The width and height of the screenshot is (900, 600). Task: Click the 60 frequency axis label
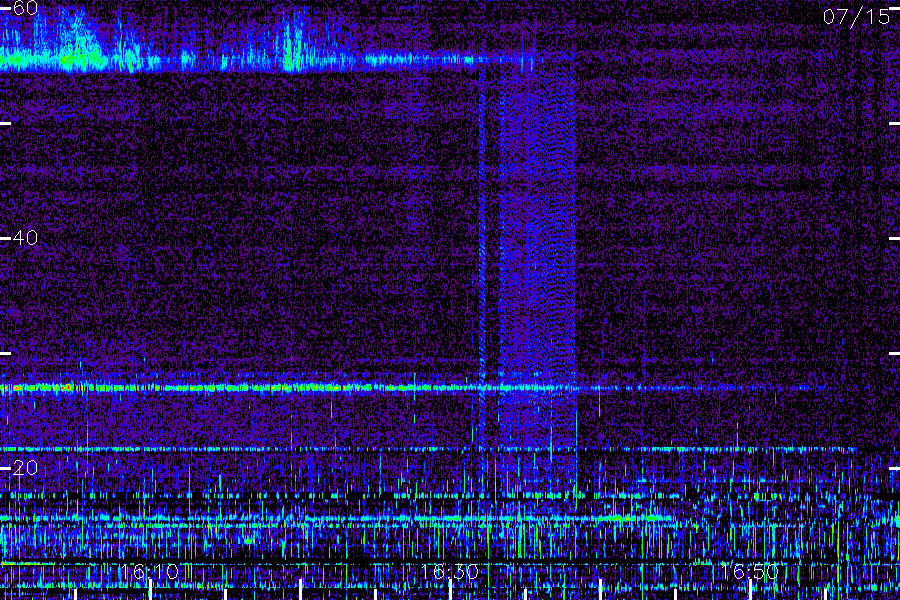[25, 8]
